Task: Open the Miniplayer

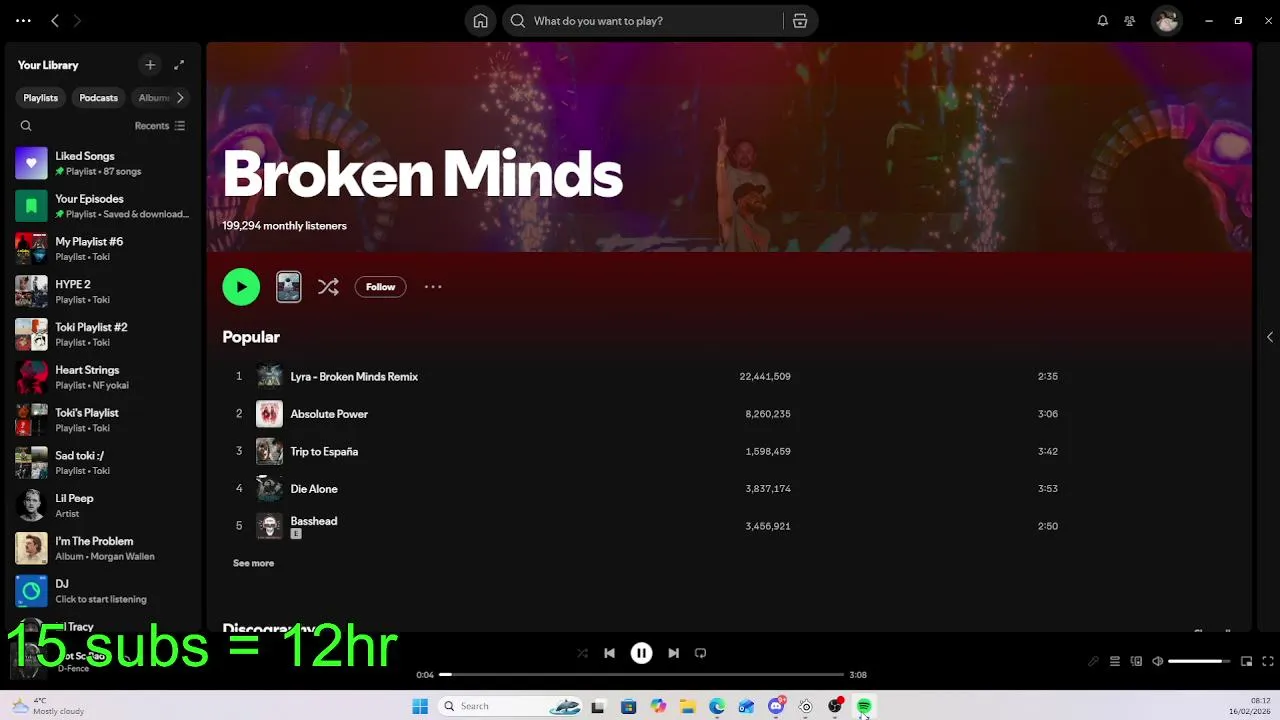Action: click(x=1246, y=661)
